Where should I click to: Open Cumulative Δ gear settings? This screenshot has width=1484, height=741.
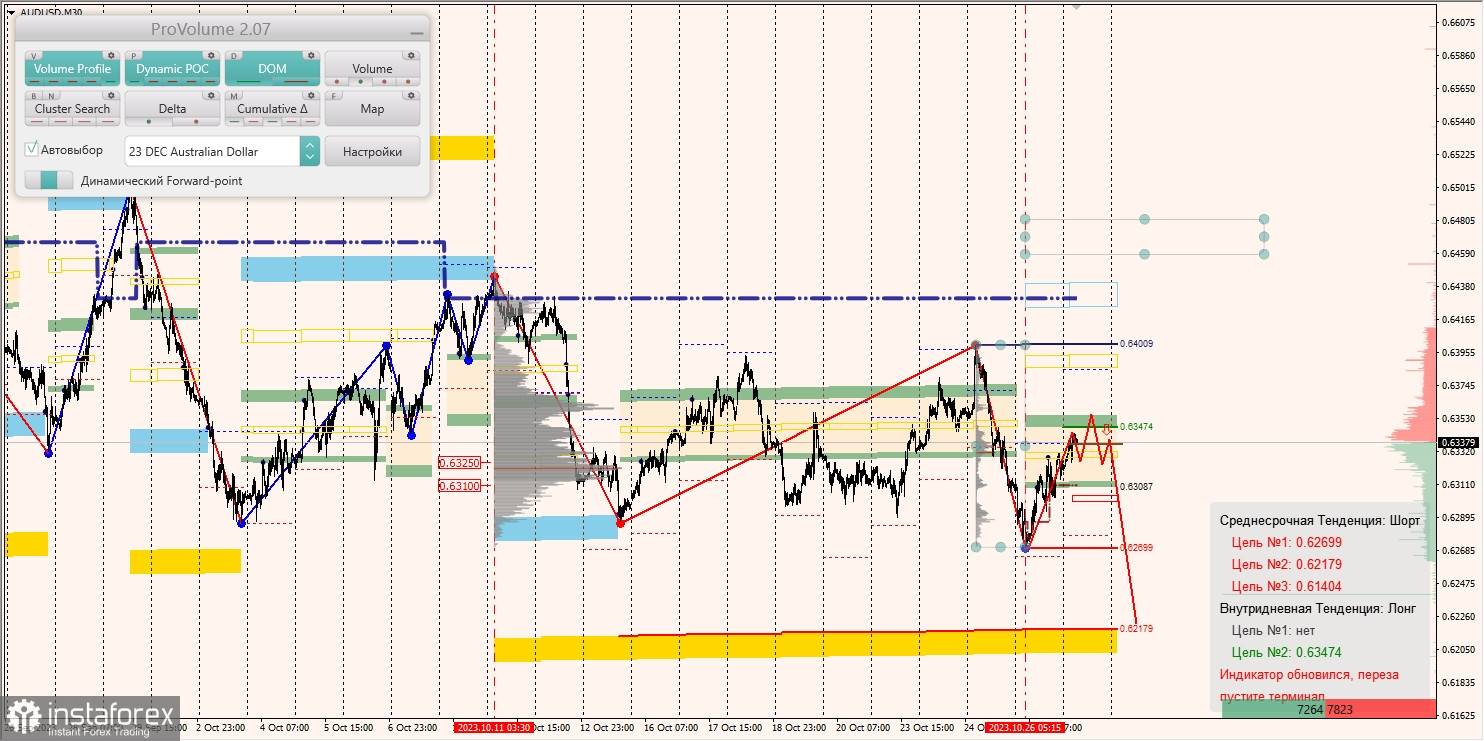pyautogui.click(x=311, y=95)
